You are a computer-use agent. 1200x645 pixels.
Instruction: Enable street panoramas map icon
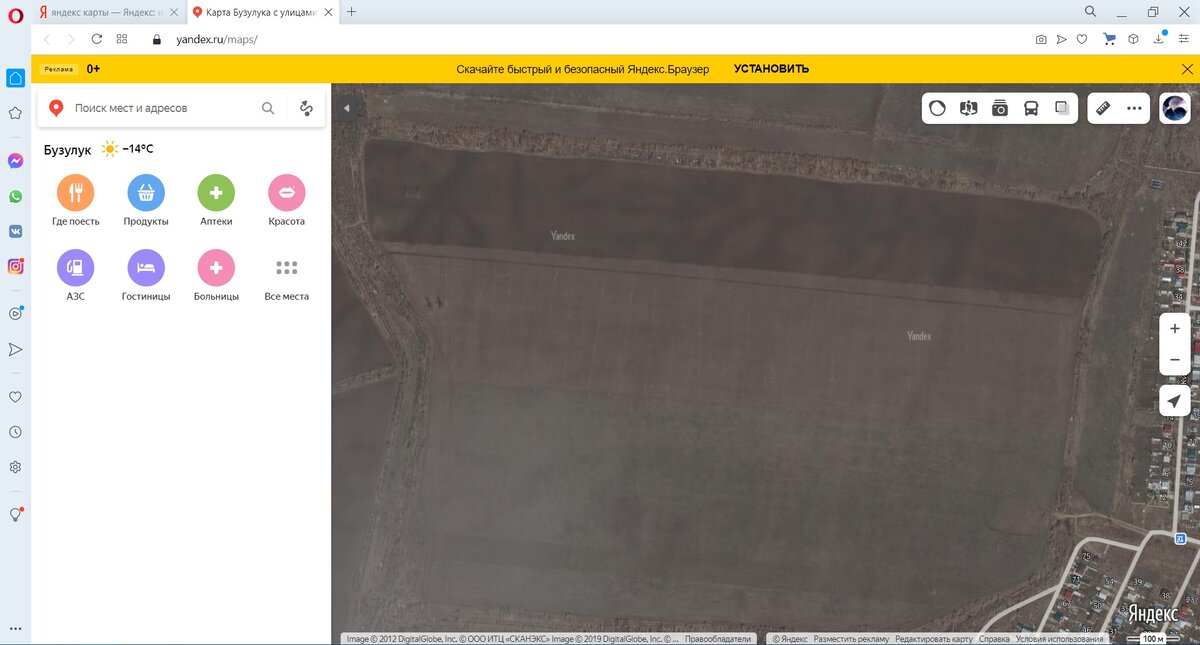pyautogui.click(x=968, y=108)
